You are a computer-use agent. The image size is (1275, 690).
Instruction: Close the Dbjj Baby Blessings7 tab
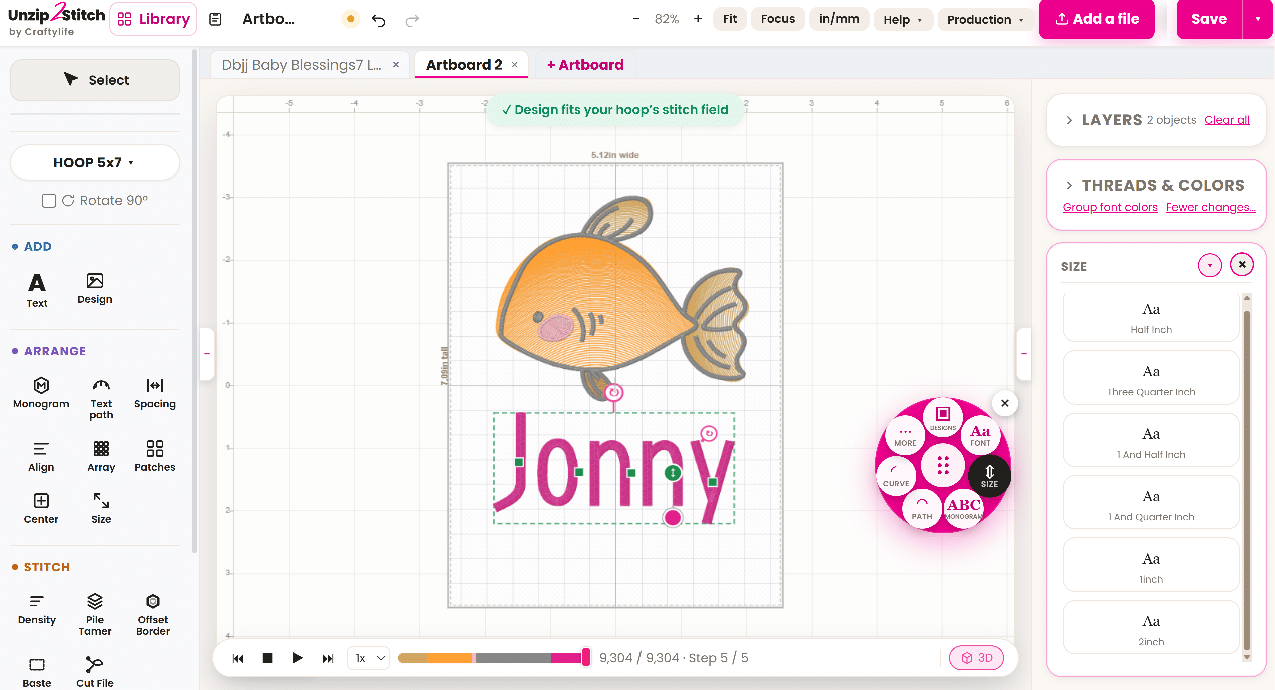point(396,65)
